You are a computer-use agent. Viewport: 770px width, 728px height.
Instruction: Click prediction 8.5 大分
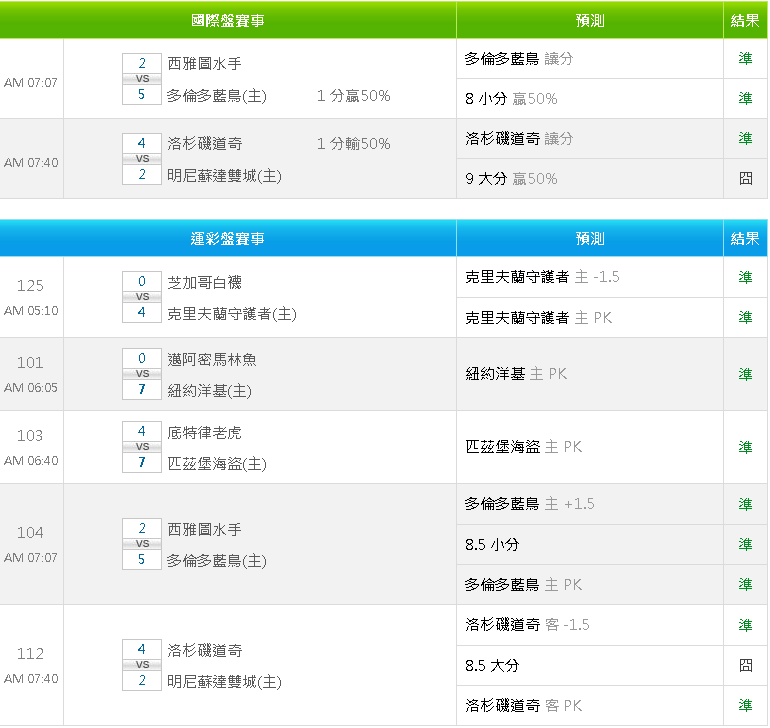(x=492, y=666)
